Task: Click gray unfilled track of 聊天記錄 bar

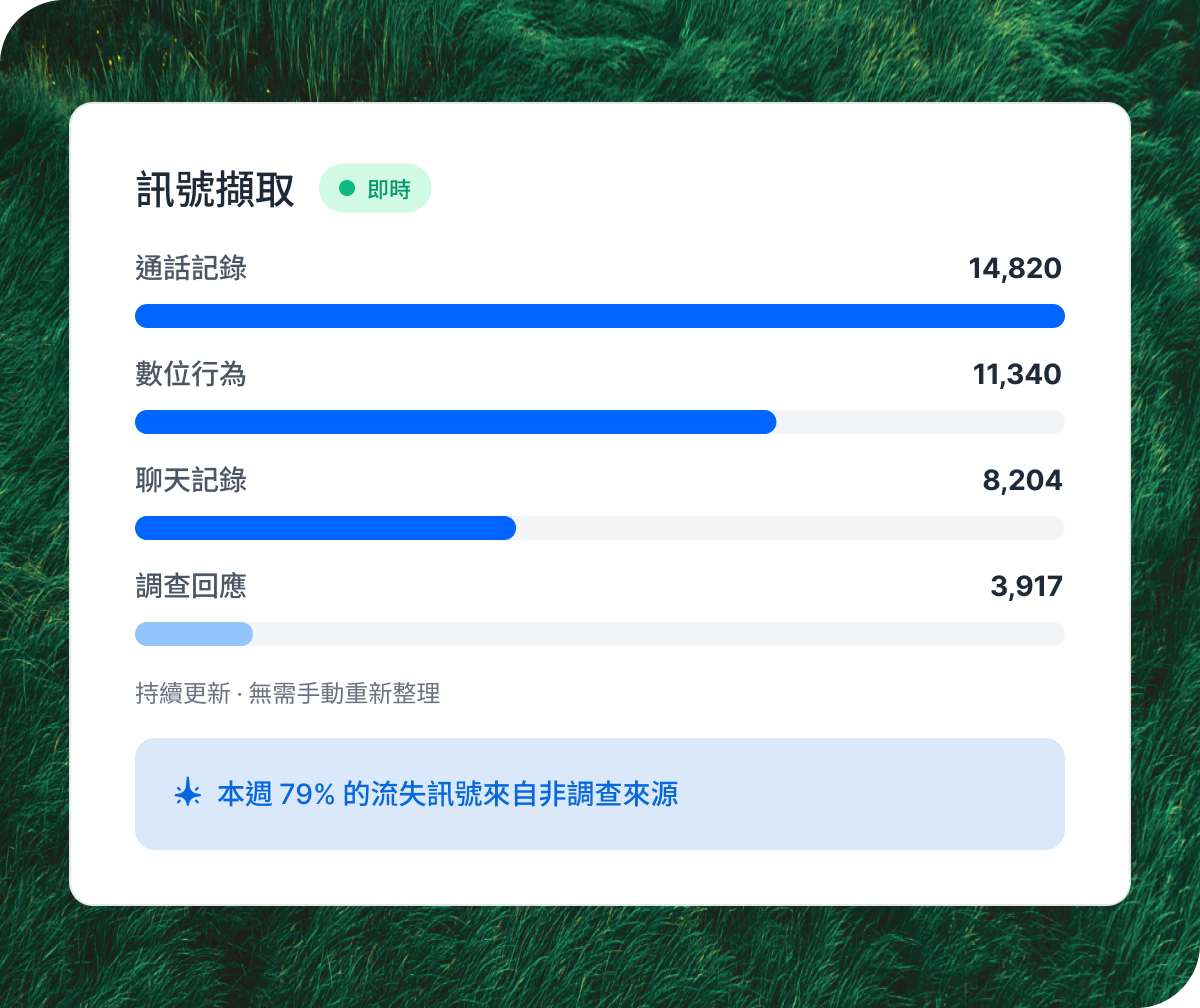Action: coord(790,528)
